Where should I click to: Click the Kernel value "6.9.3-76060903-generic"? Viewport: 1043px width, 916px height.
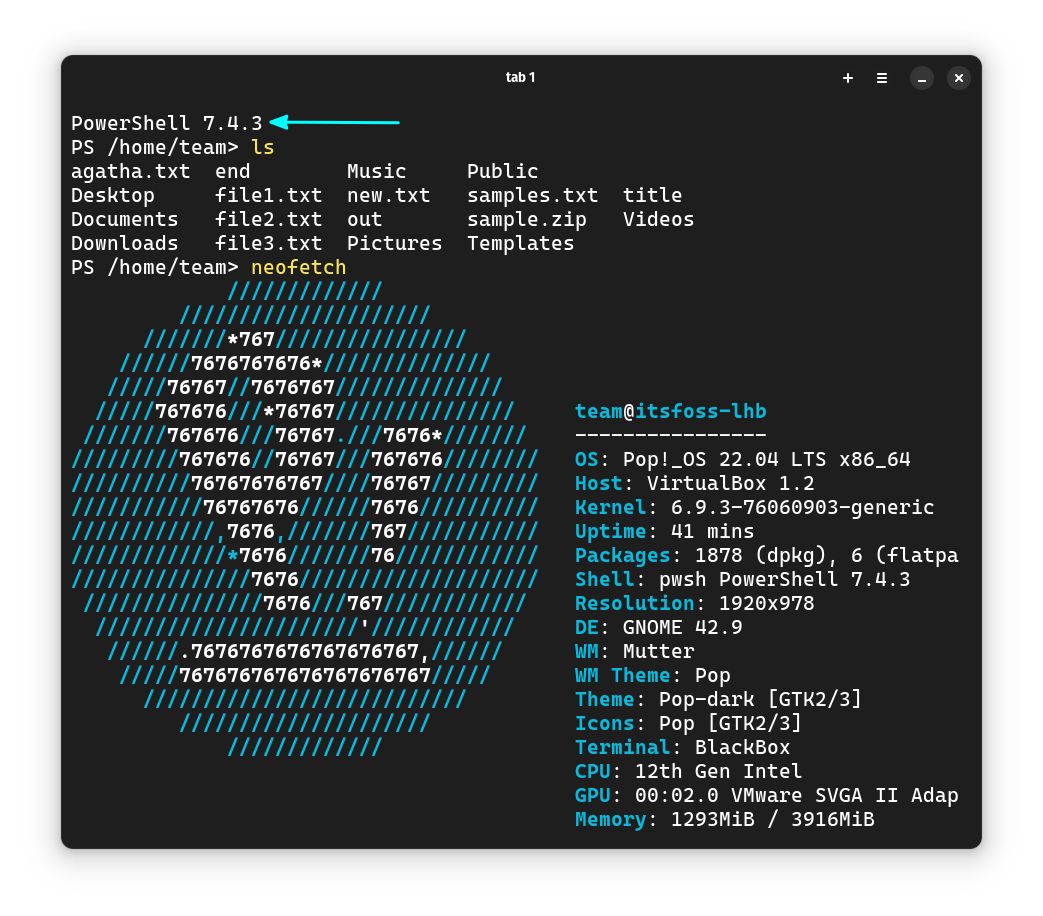(802, 507)
